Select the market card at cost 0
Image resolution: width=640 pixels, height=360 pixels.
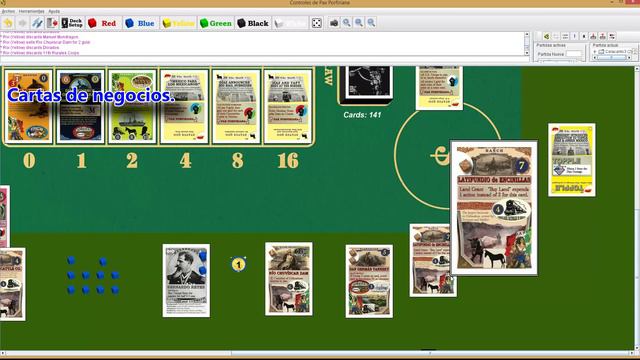29,106
